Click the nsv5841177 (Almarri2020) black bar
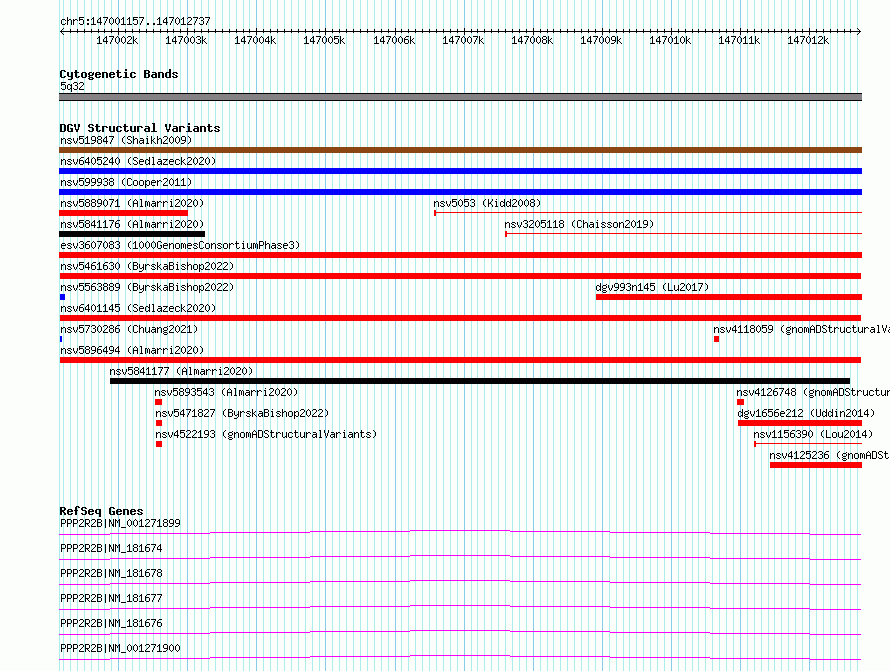 coord(480,381)
